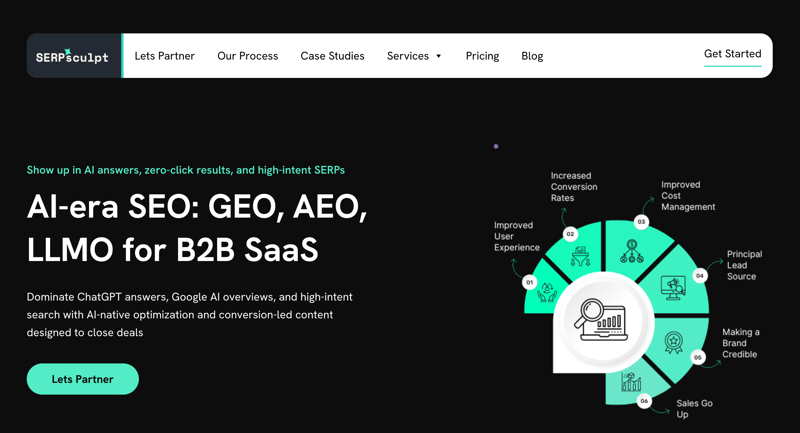
Task: Click the AI-era SEO main headline
Action: click(197, 227)
